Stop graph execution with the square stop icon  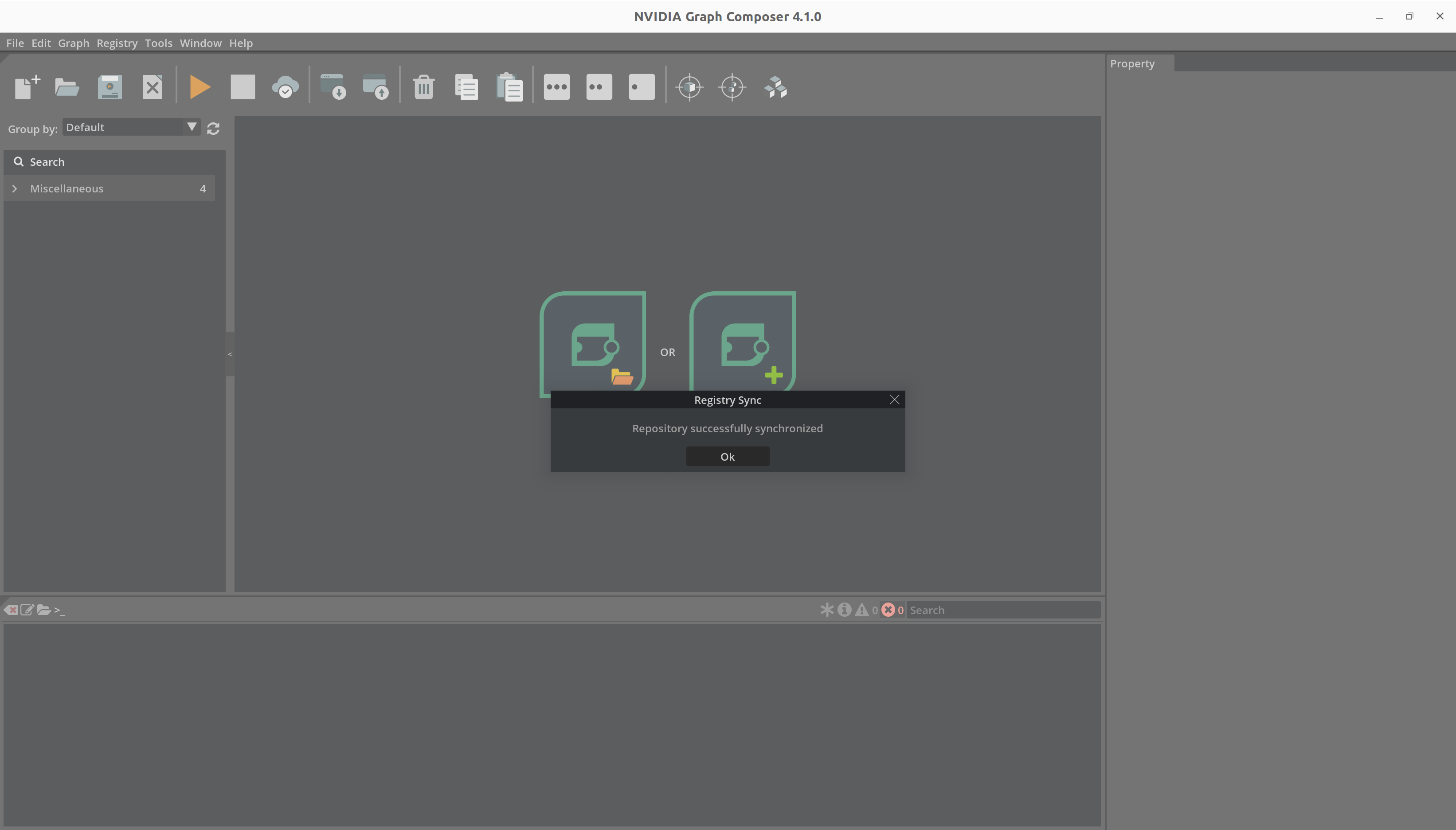(243, 86)
